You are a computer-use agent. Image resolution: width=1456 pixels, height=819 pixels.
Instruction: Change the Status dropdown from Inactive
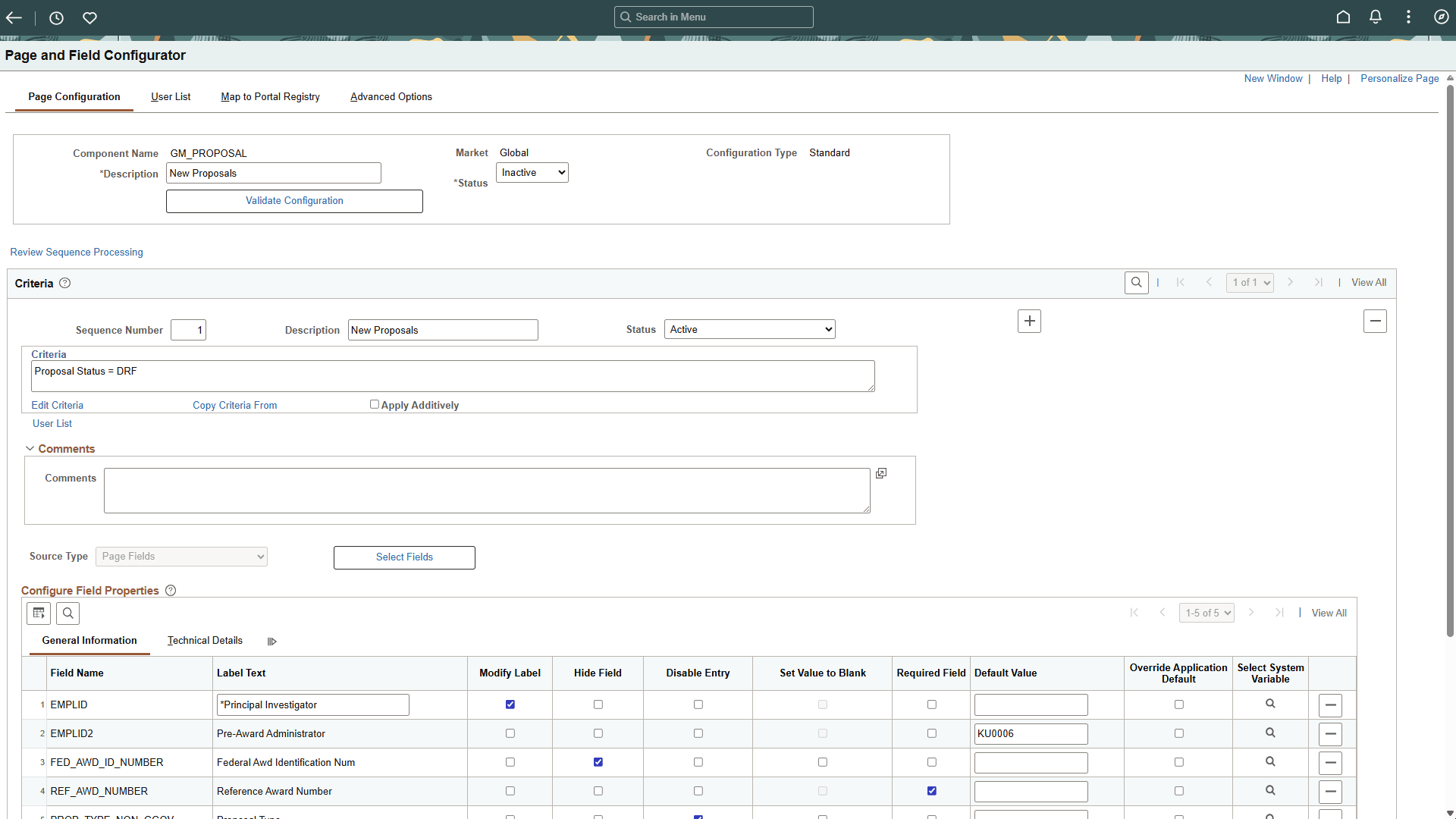[x=532, y=172]
